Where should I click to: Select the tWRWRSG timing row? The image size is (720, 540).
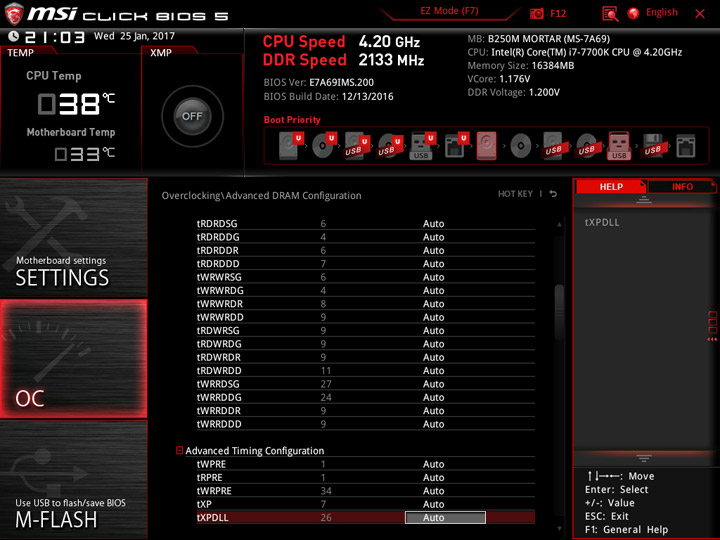(x=366, y=277)
